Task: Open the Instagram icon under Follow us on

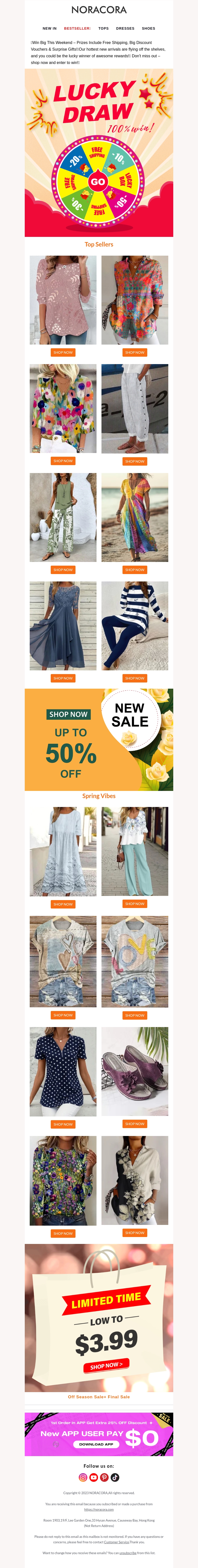Action: coord(83,1477)
